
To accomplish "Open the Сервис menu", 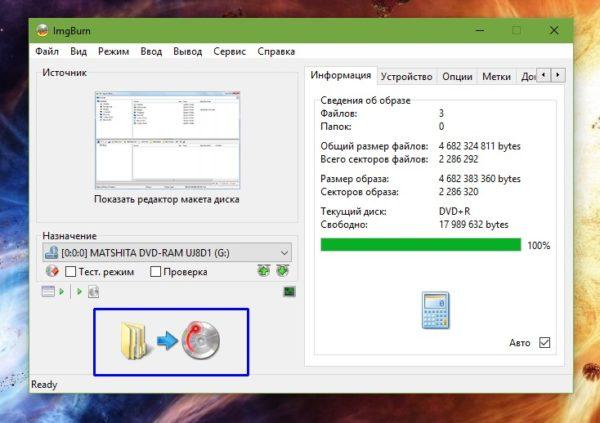I will [x=230, y=51].
